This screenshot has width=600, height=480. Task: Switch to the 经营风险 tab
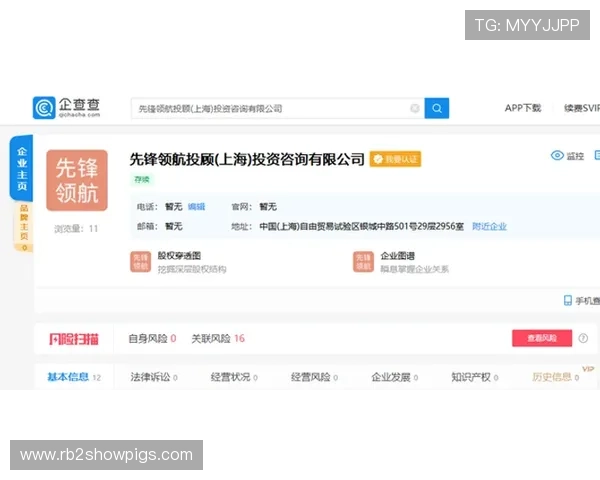pyautogui.click(x=314, y=377)
